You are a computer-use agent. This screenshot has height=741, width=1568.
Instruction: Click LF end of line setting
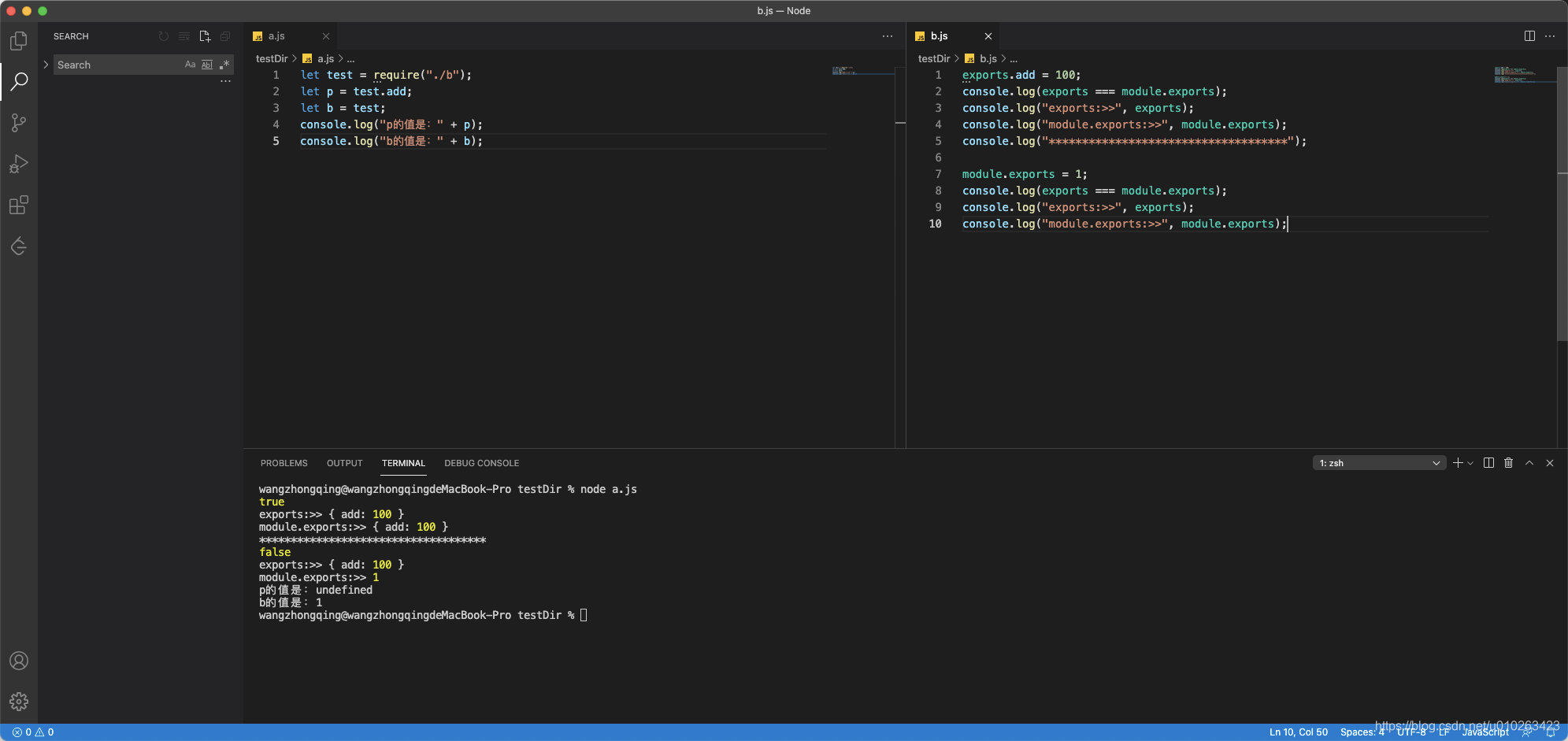point(1444,732)
